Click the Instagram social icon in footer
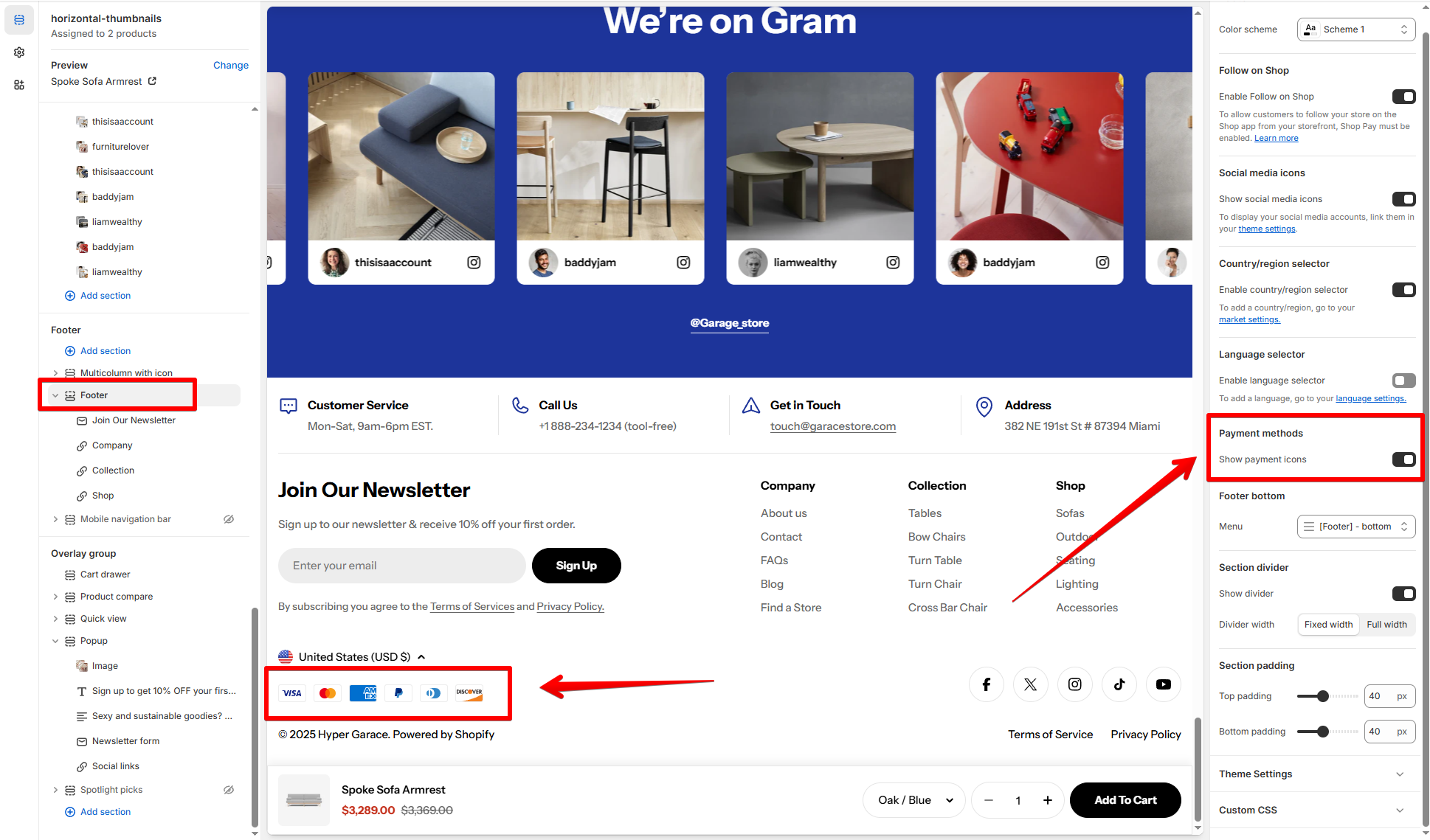1430x840 pixels. tap(1075, 684)
